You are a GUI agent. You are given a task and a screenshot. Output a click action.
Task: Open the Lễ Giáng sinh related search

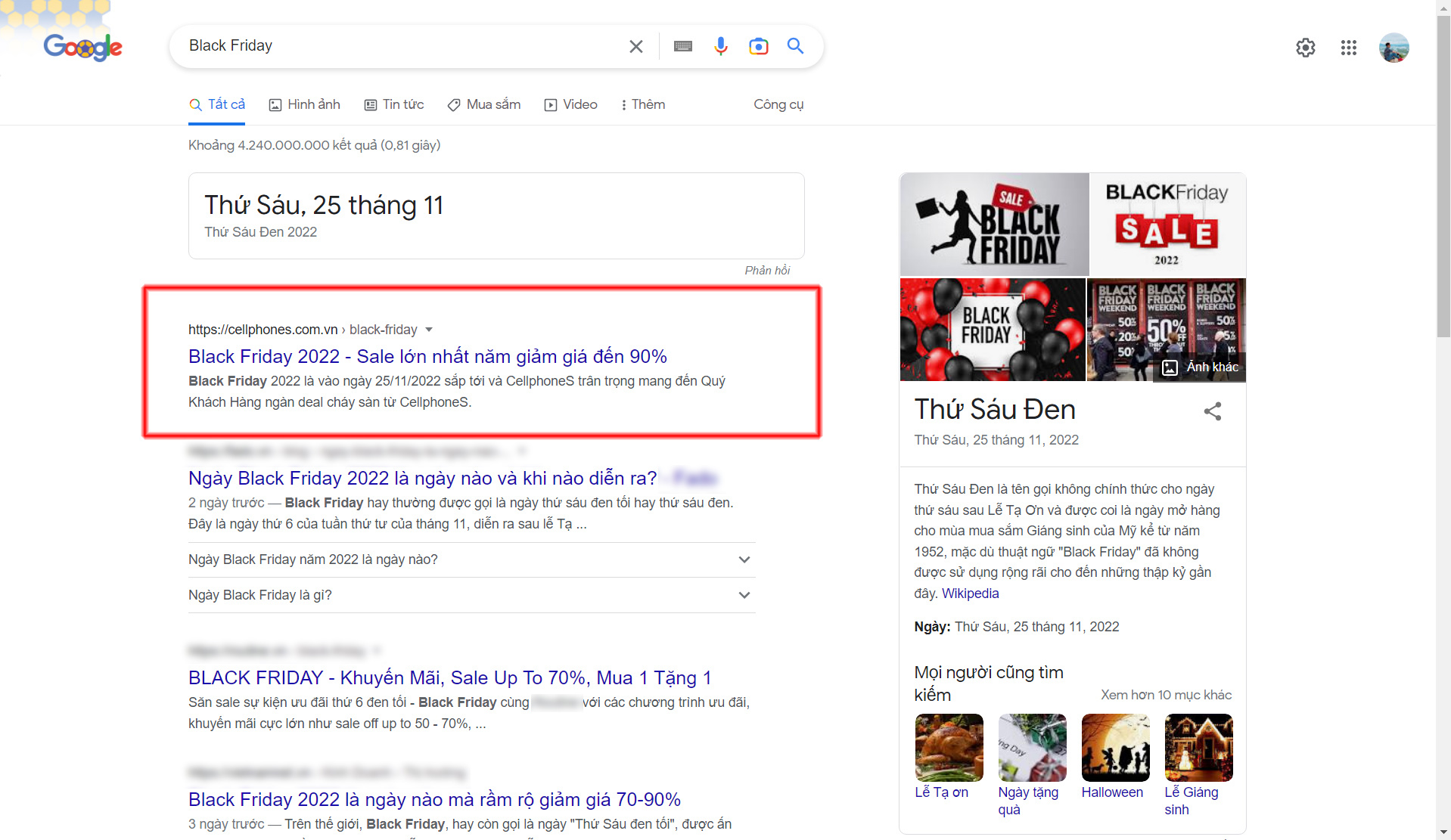click(1198, 765)
